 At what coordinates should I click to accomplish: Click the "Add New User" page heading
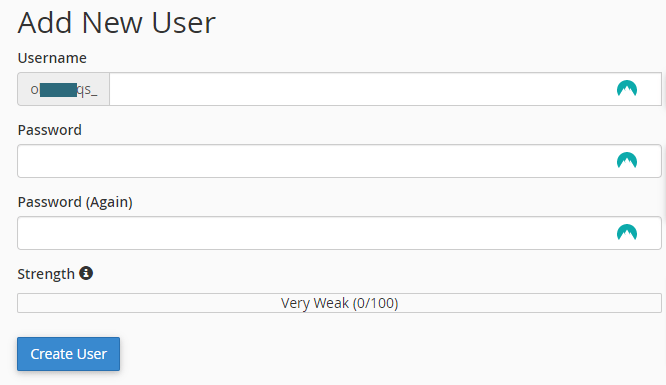click(117, 22)
